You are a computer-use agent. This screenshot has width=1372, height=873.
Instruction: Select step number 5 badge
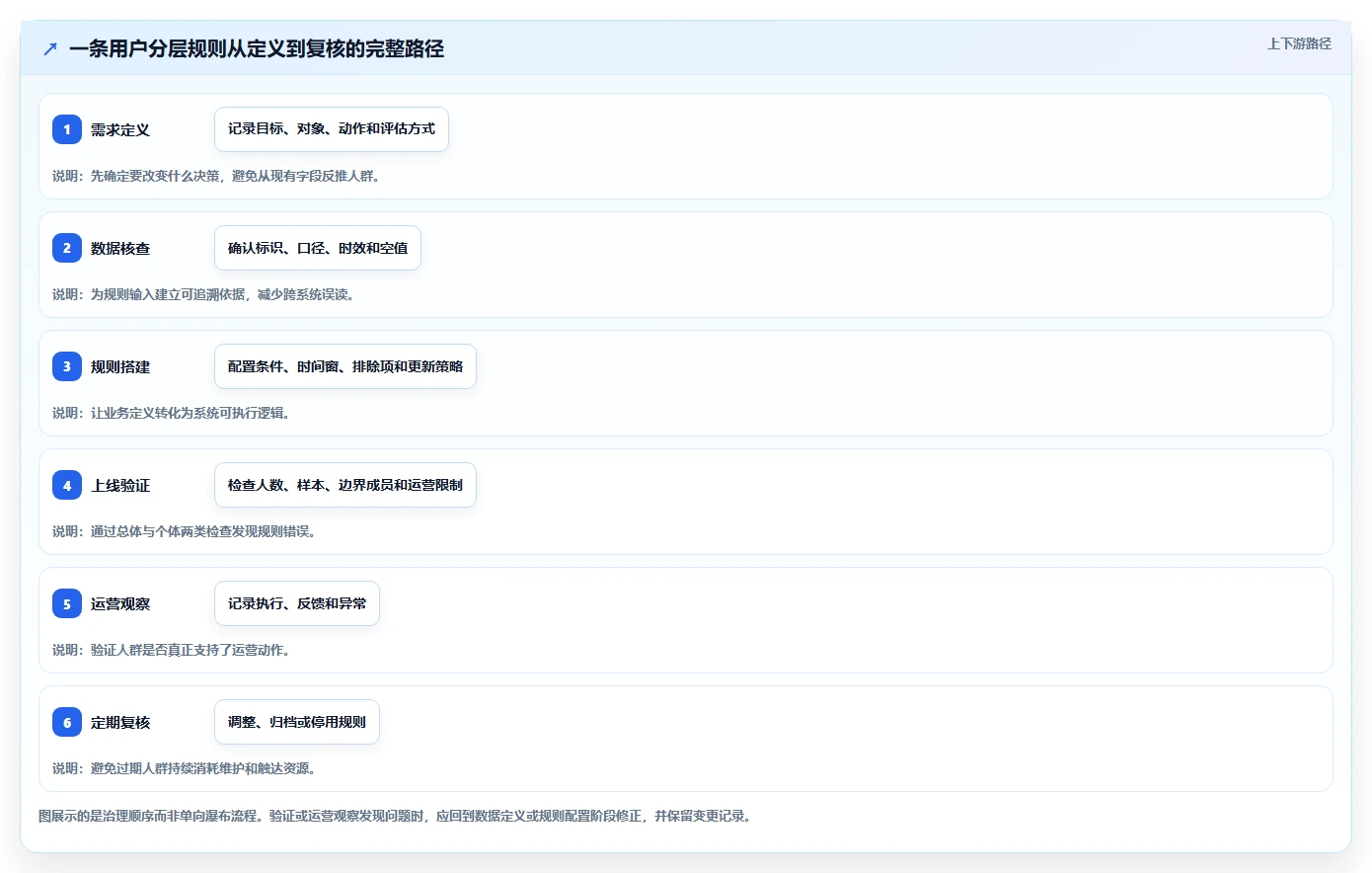click(x=67, y=603)
